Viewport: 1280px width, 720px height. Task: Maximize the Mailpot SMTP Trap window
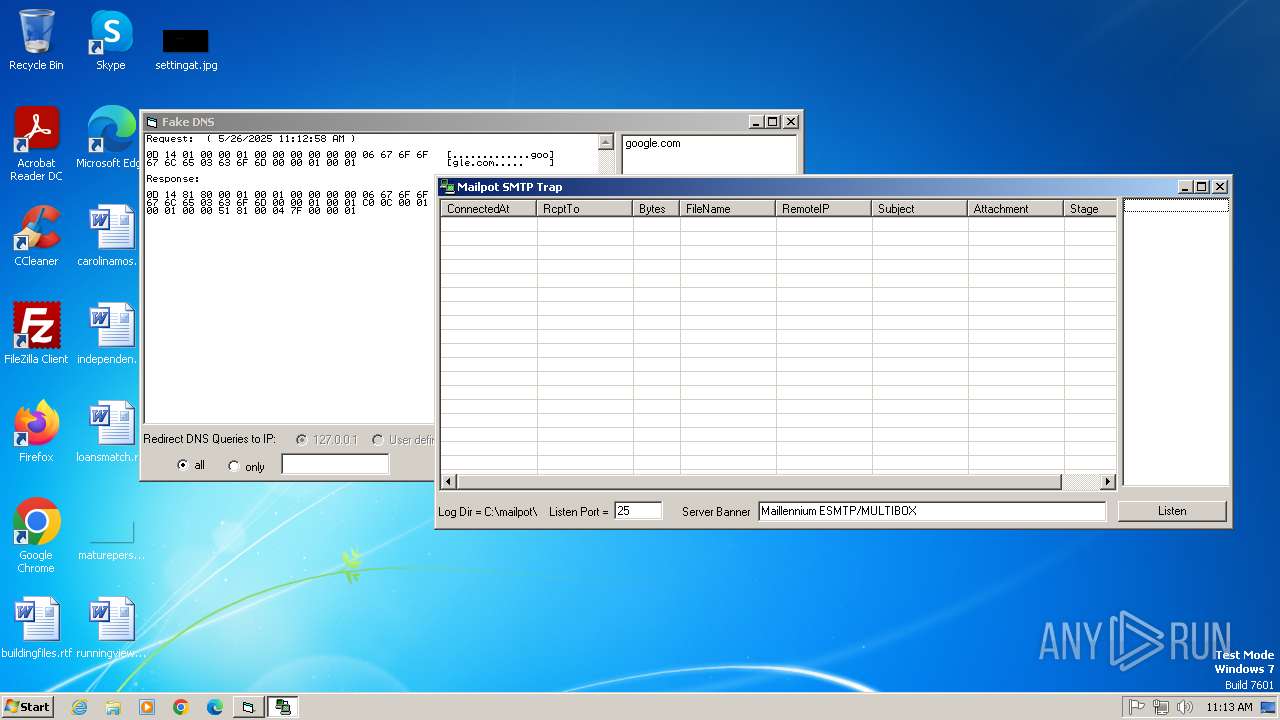pyautogui.click(x=1202, y=187)
